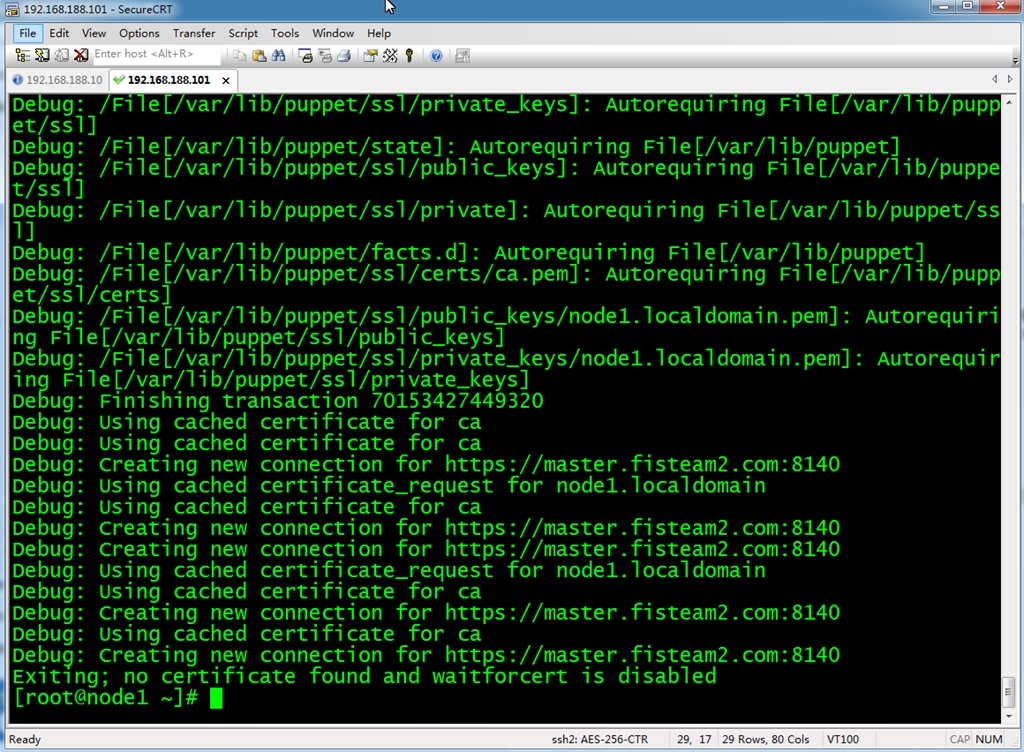Open the Find dialog icon
The image size is (1024, 752).
(278, 55)
